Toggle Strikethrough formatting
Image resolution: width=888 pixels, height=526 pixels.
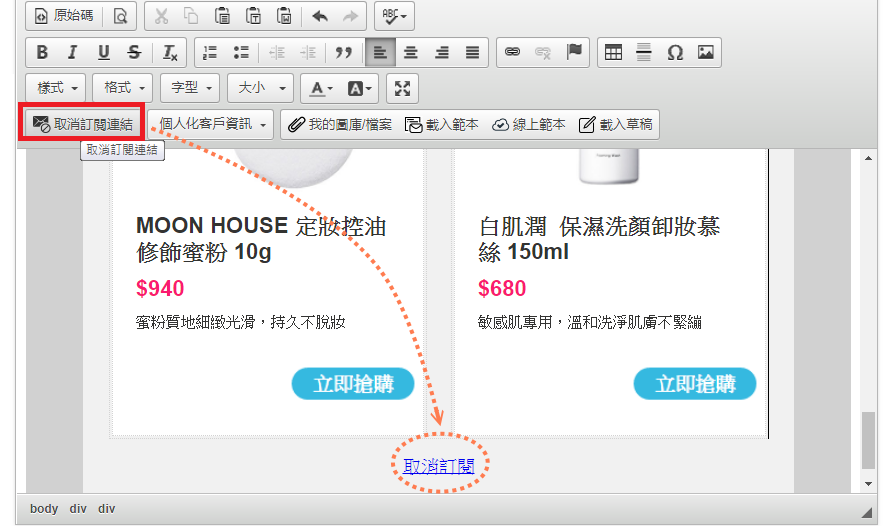point(134,53)
